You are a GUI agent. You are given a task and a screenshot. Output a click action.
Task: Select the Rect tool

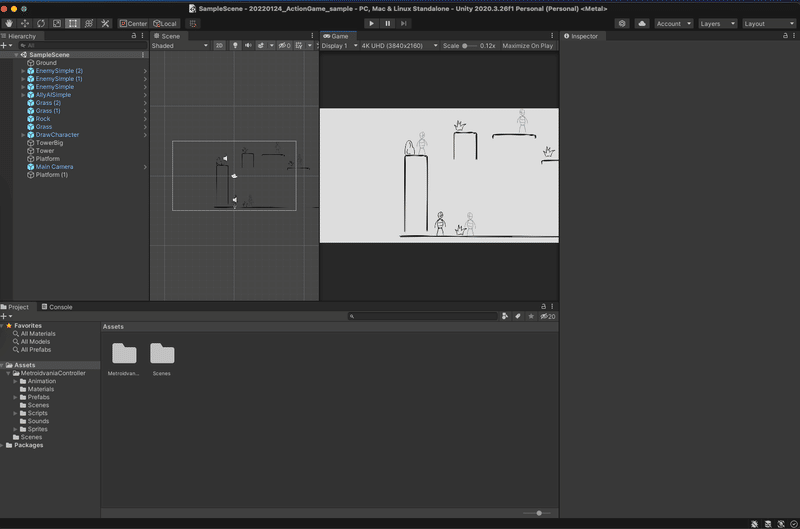[x=73, y=23]
